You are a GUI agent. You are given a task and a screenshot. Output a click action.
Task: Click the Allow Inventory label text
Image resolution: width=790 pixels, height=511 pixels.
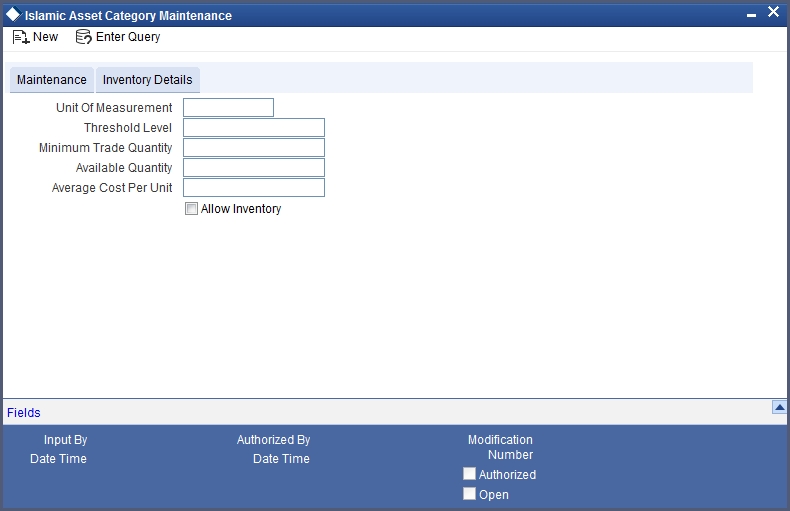[241, 209]
